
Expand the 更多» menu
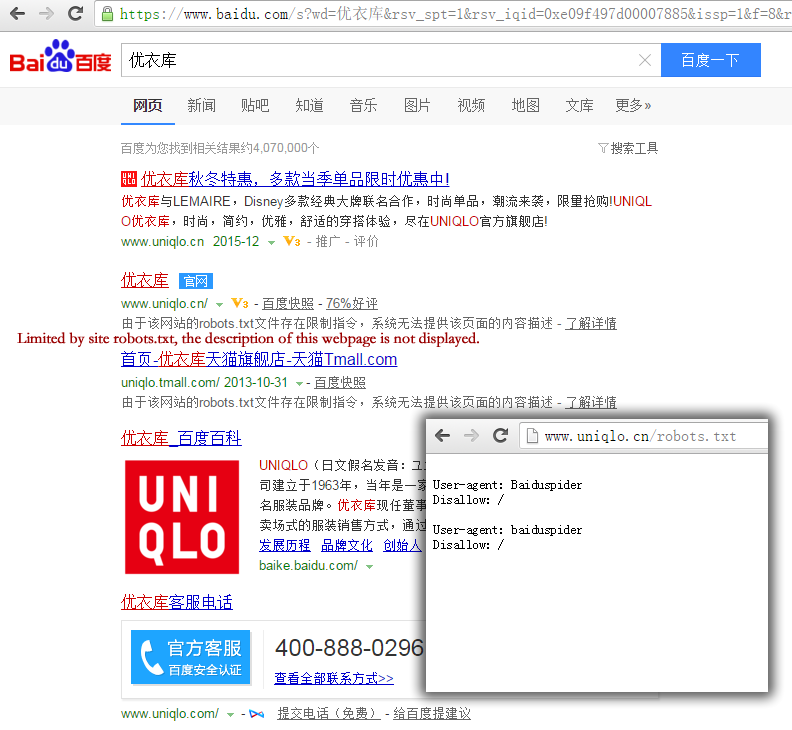[633, 106]
